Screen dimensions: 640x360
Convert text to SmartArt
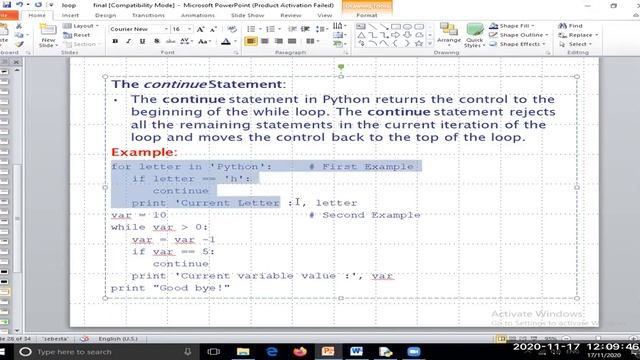339,44
